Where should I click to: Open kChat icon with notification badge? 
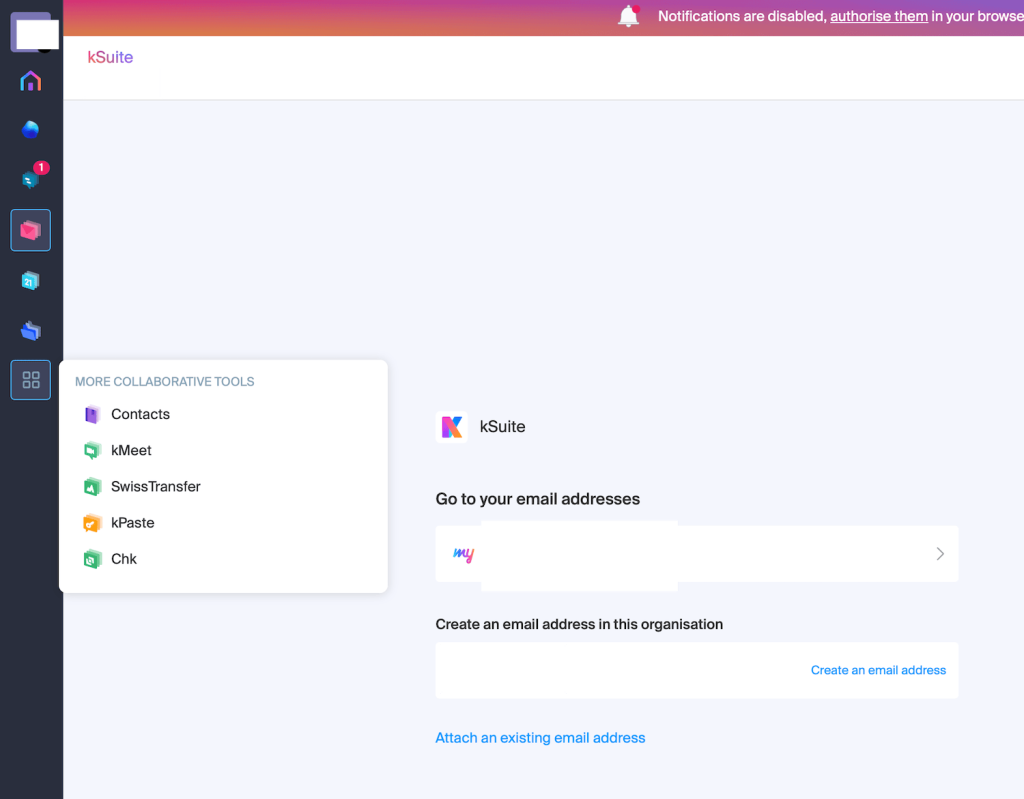31,179
